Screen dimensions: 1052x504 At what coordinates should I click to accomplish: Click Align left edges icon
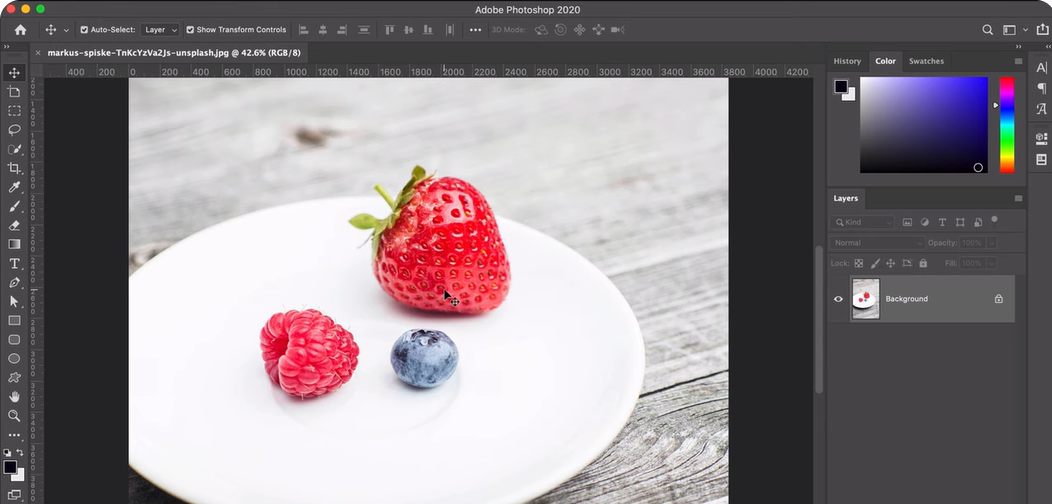pyautogui.click(x=303, y=30)
